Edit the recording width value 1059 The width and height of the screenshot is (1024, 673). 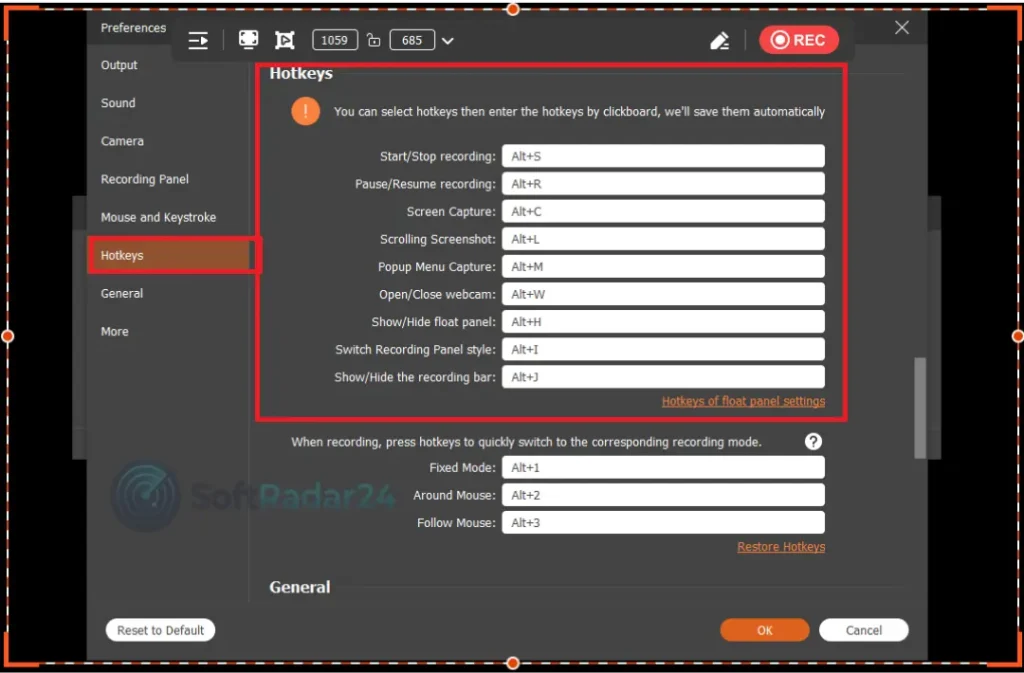coord(335,40)
